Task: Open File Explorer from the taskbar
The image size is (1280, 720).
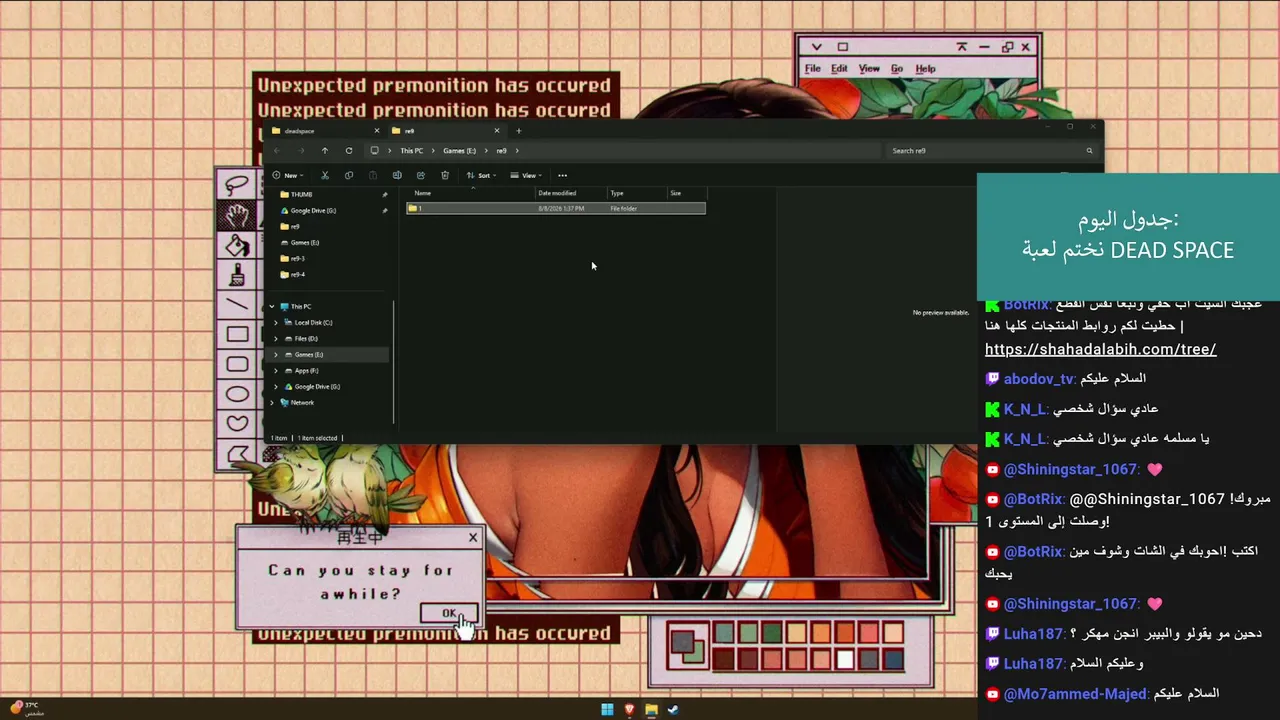Action: pos(651,710)
